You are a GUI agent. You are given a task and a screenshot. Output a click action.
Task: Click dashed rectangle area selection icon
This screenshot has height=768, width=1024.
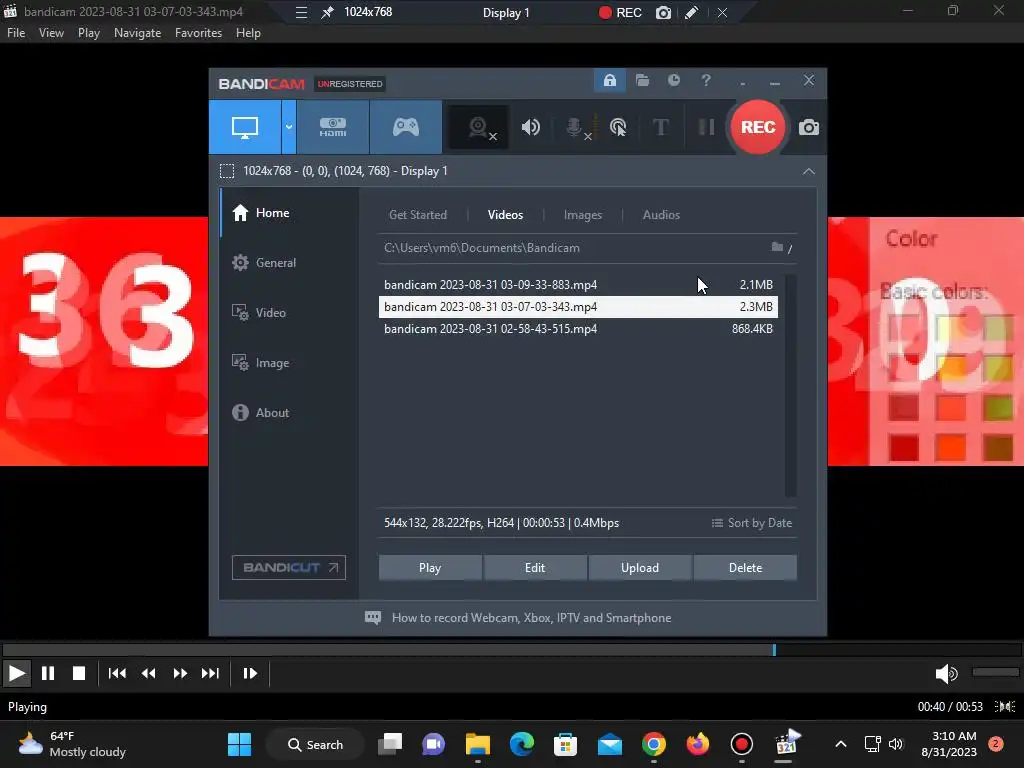pyautogui.click(x=227, y=171)
